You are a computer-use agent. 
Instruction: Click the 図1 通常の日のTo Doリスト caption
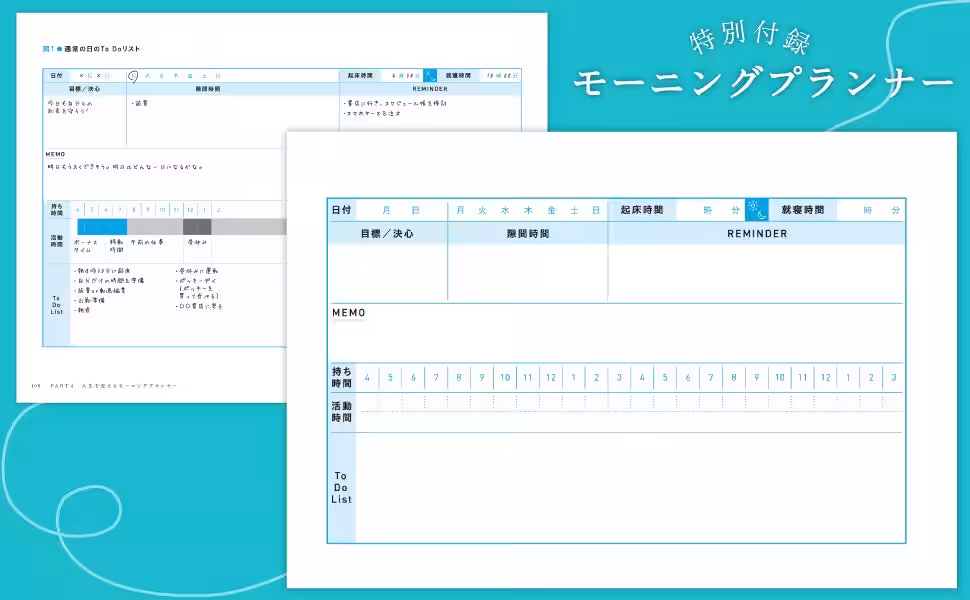tap(92, 49)
